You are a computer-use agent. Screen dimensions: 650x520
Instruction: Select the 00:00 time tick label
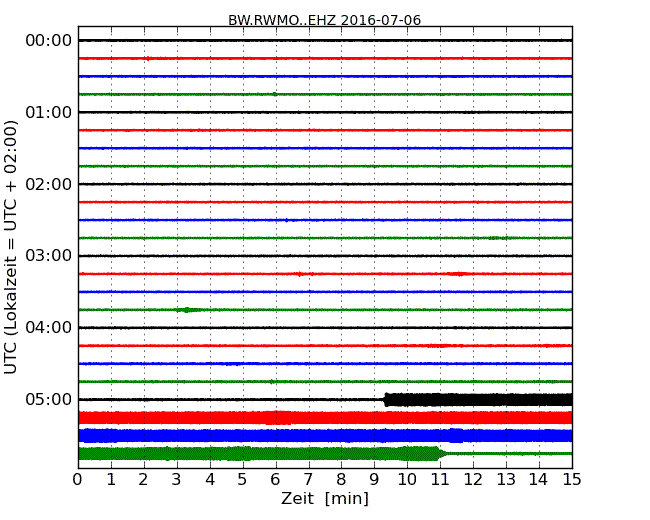pos(49,41)
